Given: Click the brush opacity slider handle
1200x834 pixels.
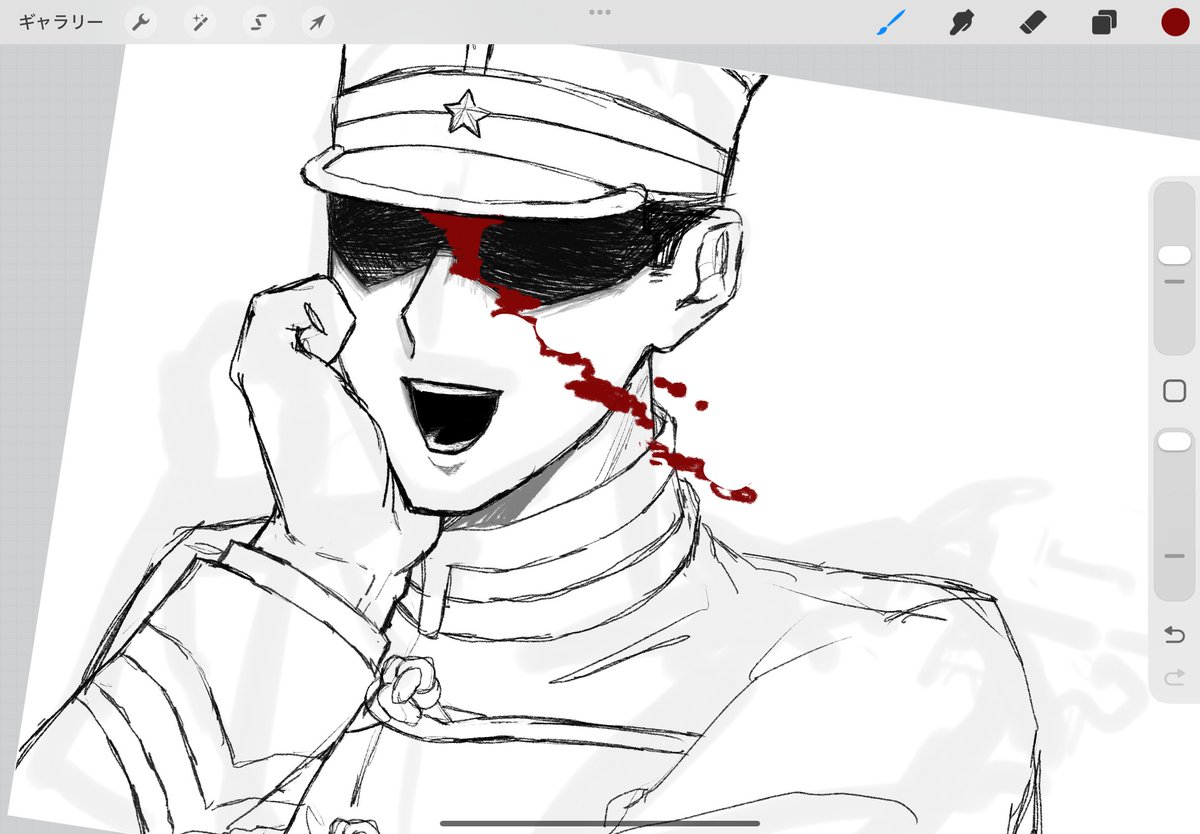Looking at the screenshot, I should 1174,441.
